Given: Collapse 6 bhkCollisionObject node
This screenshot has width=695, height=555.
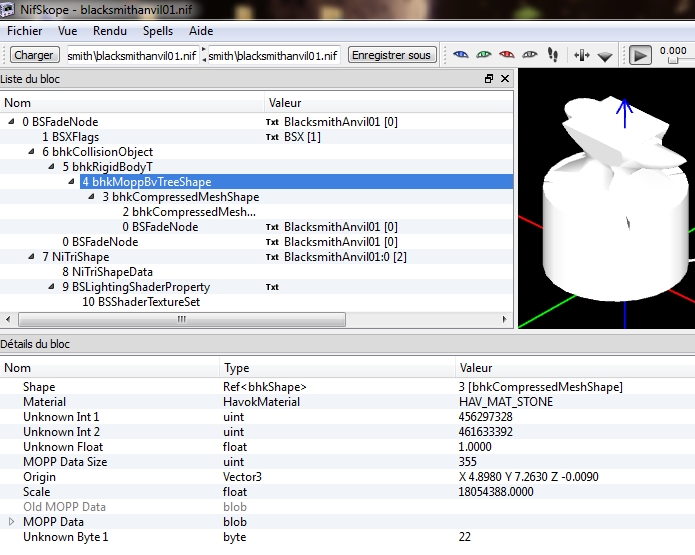Looking at the screenshot, I should (31, 151).
